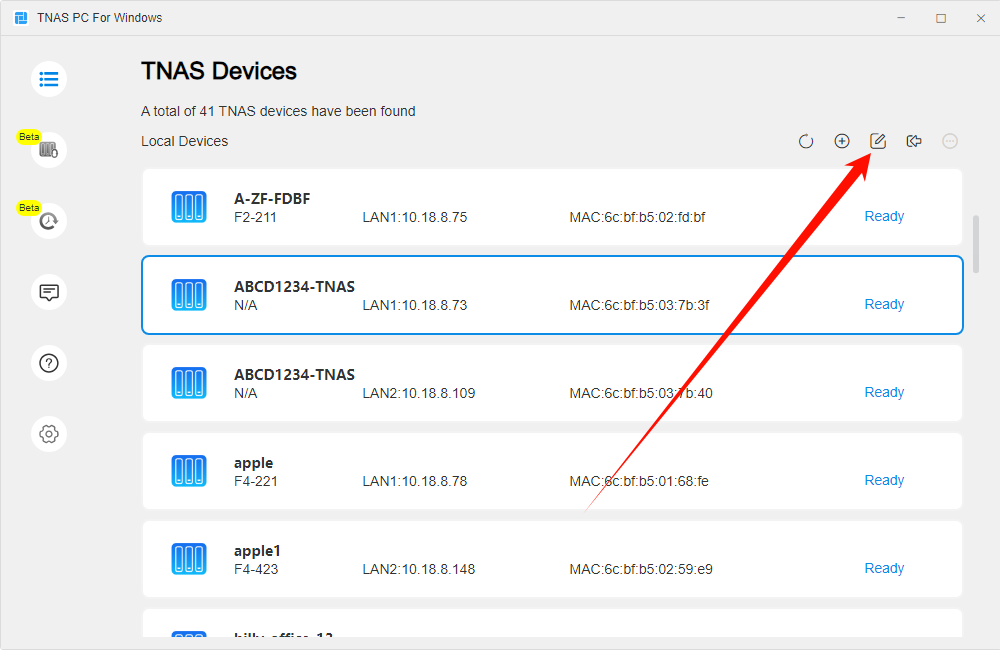The image size is (1000, 650).
Task: Click the edit pencil toolbar icon
Action: (x=878, y=141)
